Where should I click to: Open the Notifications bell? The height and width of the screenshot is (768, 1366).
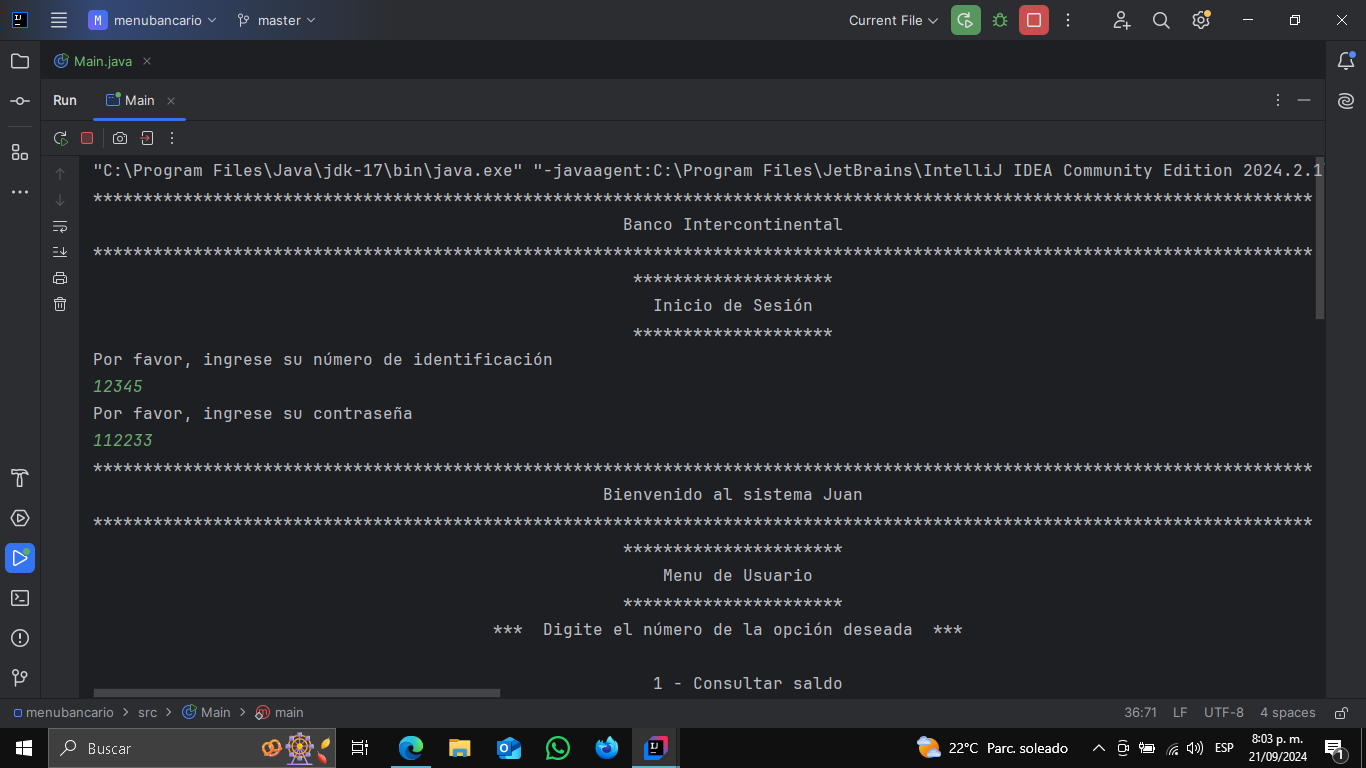1346,61
